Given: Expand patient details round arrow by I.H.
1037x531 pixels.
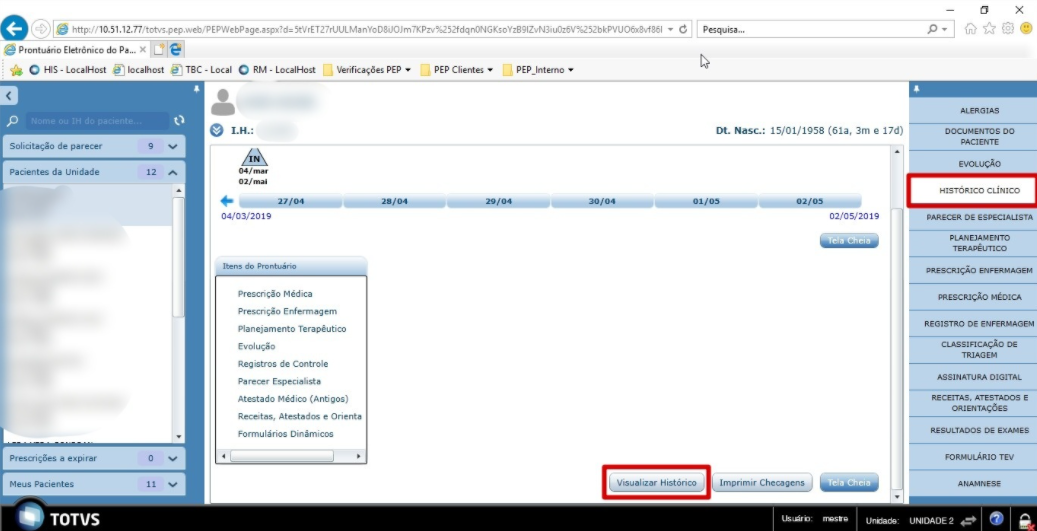Looking at the screenshot, I should click(x=216, y=130).
